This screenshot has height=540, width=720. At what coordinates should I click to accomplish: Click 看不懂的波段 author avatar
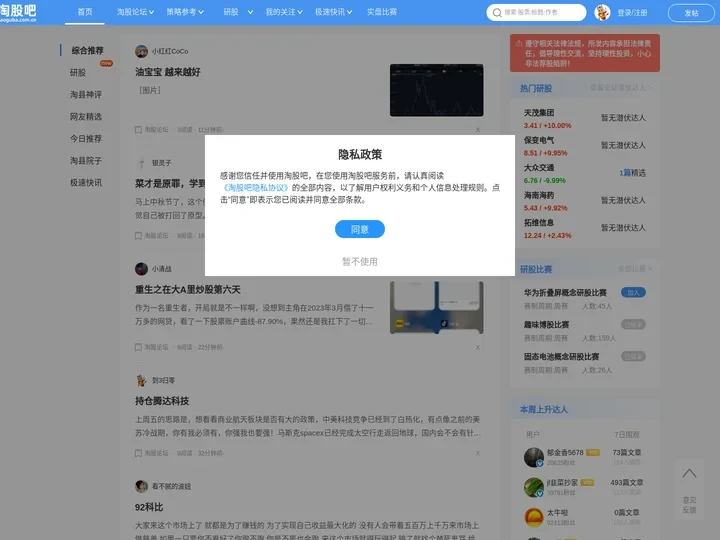click(x=141, y=486)
